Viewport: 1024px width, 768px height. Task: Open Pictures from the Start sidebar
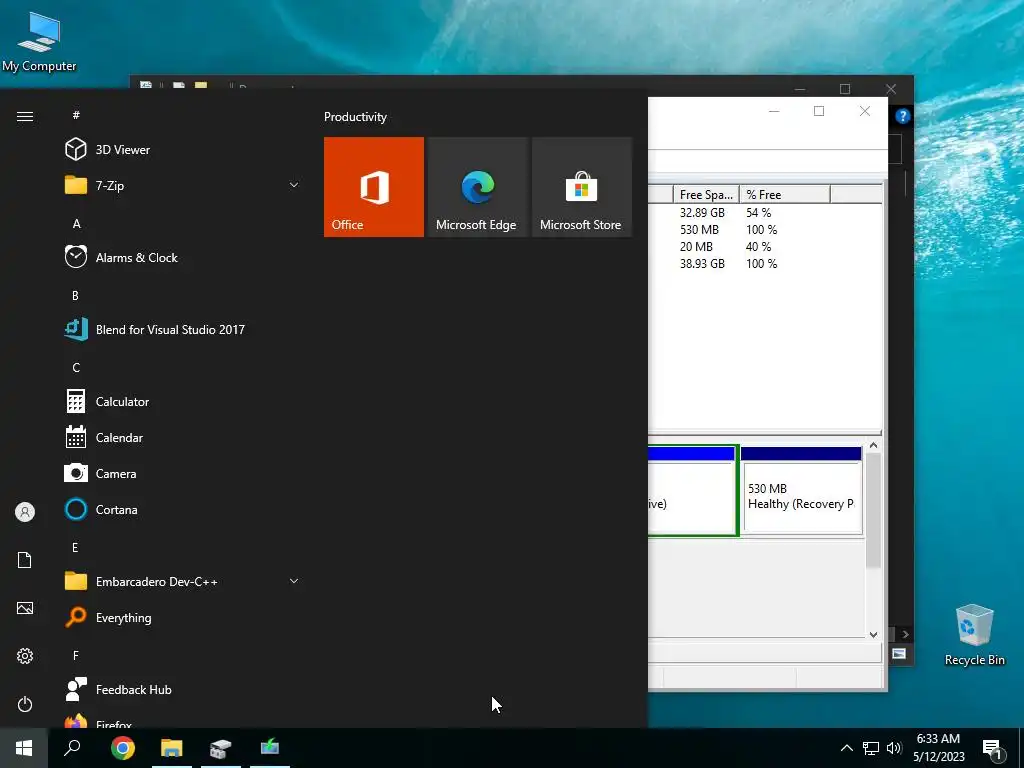pos(25,608)
